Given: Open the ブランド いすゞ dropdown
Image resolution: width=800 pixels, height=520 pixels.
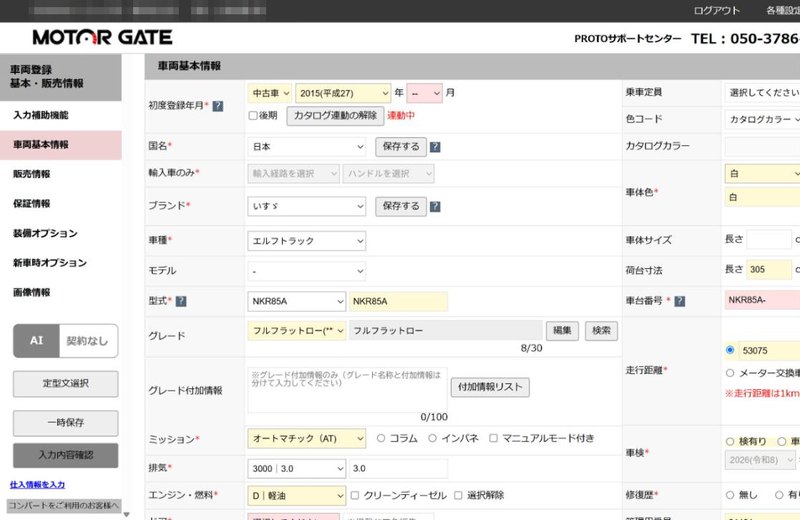Looking at the screenshot, I should pos(307,207).
